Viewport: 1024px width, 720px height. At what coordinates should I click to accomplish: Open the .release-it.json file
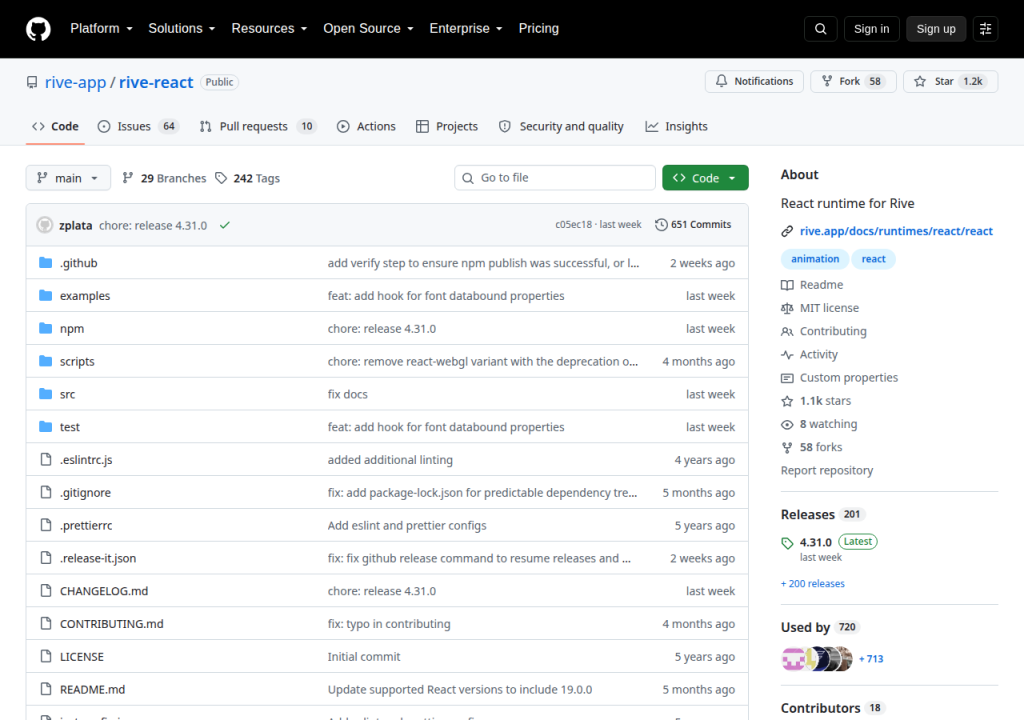coord(98,558)
